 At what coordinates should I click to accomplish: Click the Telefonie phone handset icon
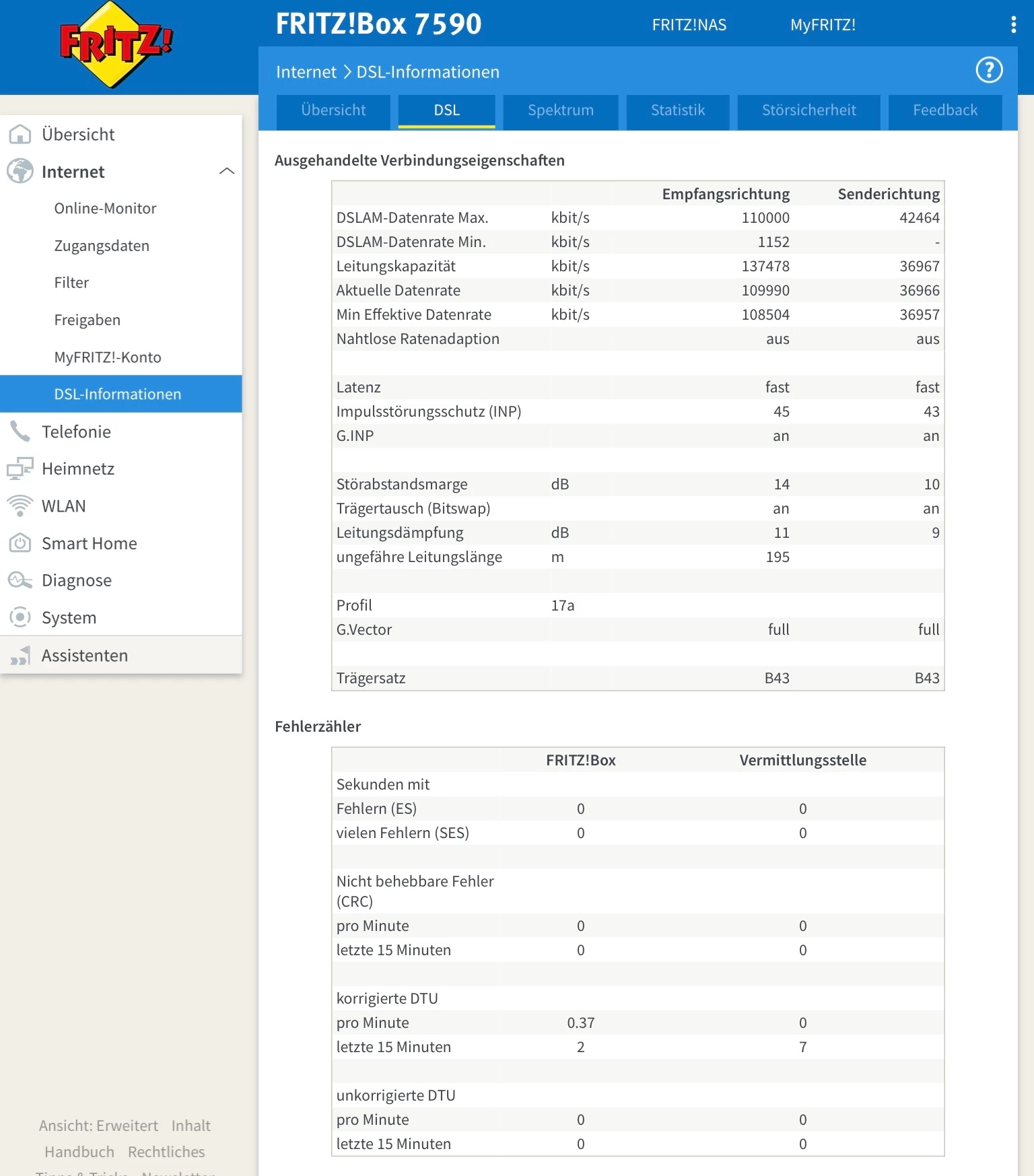pyautogui.click(x=20, y=431)
